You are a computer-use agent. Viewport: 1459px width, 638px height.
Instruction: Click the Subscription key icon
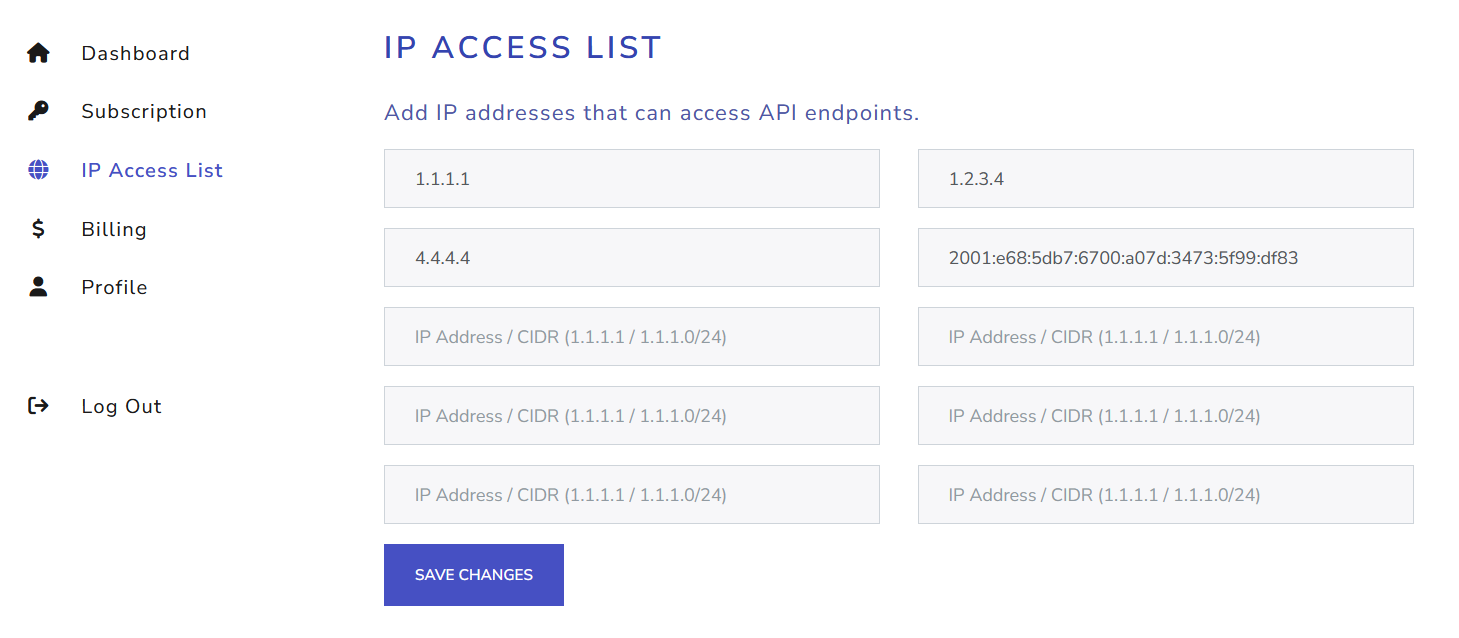pos(38,111)
